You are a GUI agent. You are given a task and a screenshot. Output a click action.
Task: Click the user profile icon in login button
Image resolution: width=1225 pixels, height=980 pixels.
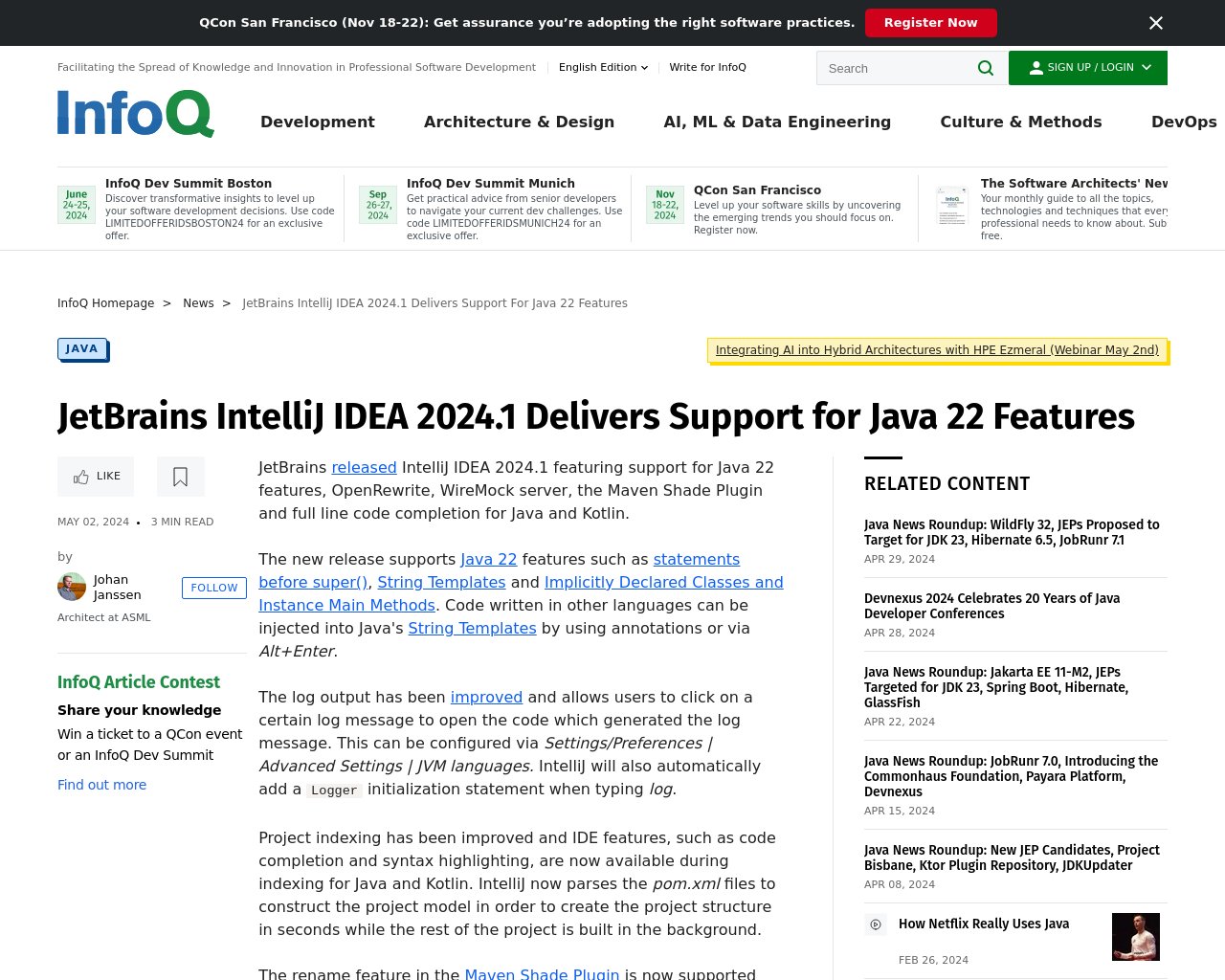coord(1036,68)
